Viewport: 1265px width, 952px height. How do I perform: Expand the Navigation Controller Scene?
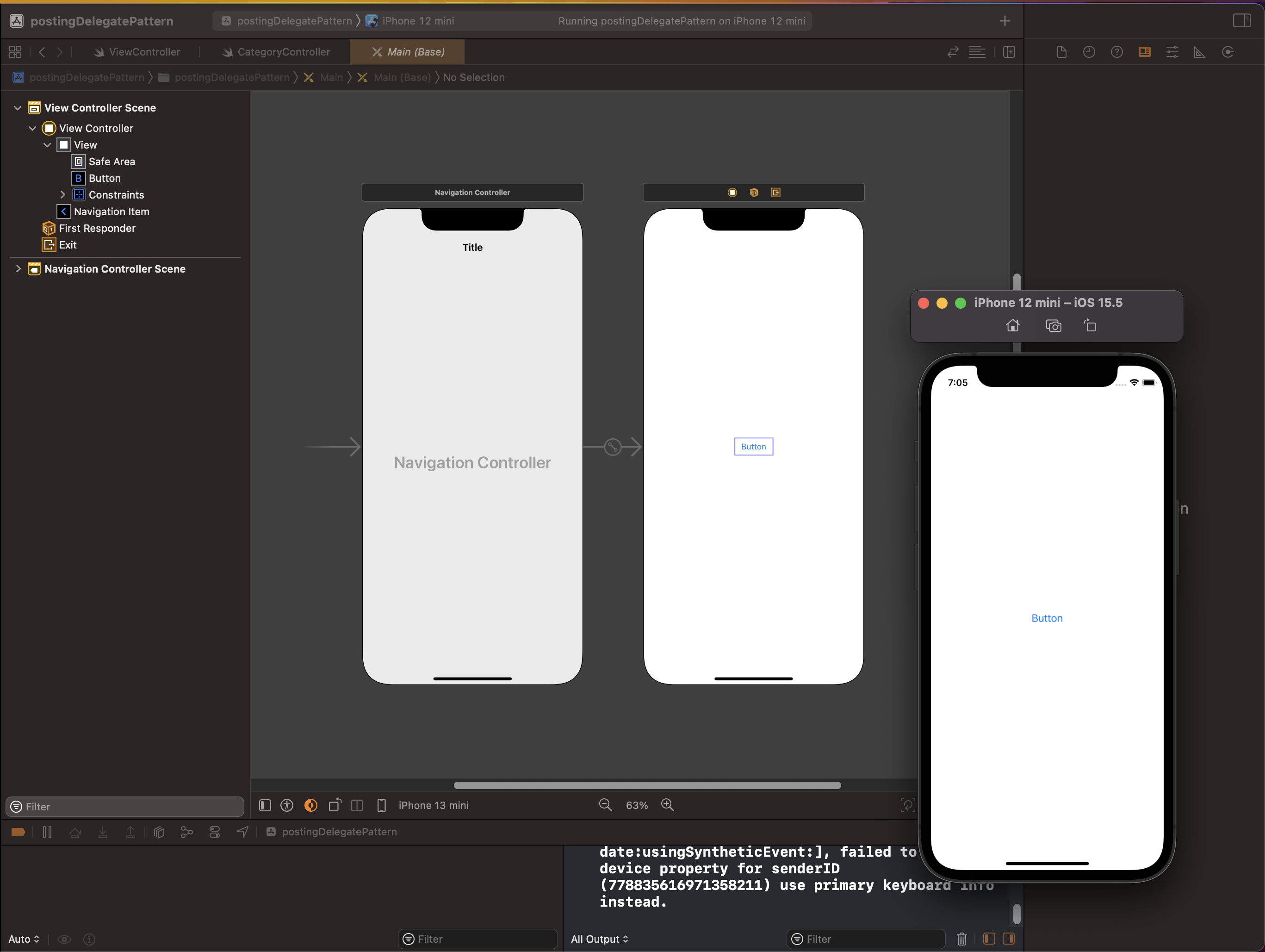18,269
